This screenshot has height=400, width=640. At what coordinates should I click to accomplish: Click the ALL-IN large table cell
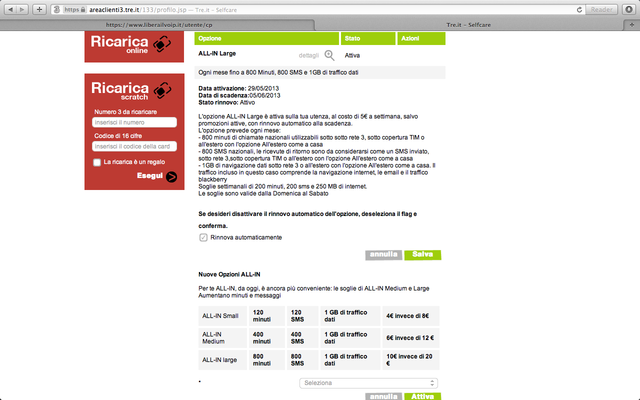click(222, 360)
